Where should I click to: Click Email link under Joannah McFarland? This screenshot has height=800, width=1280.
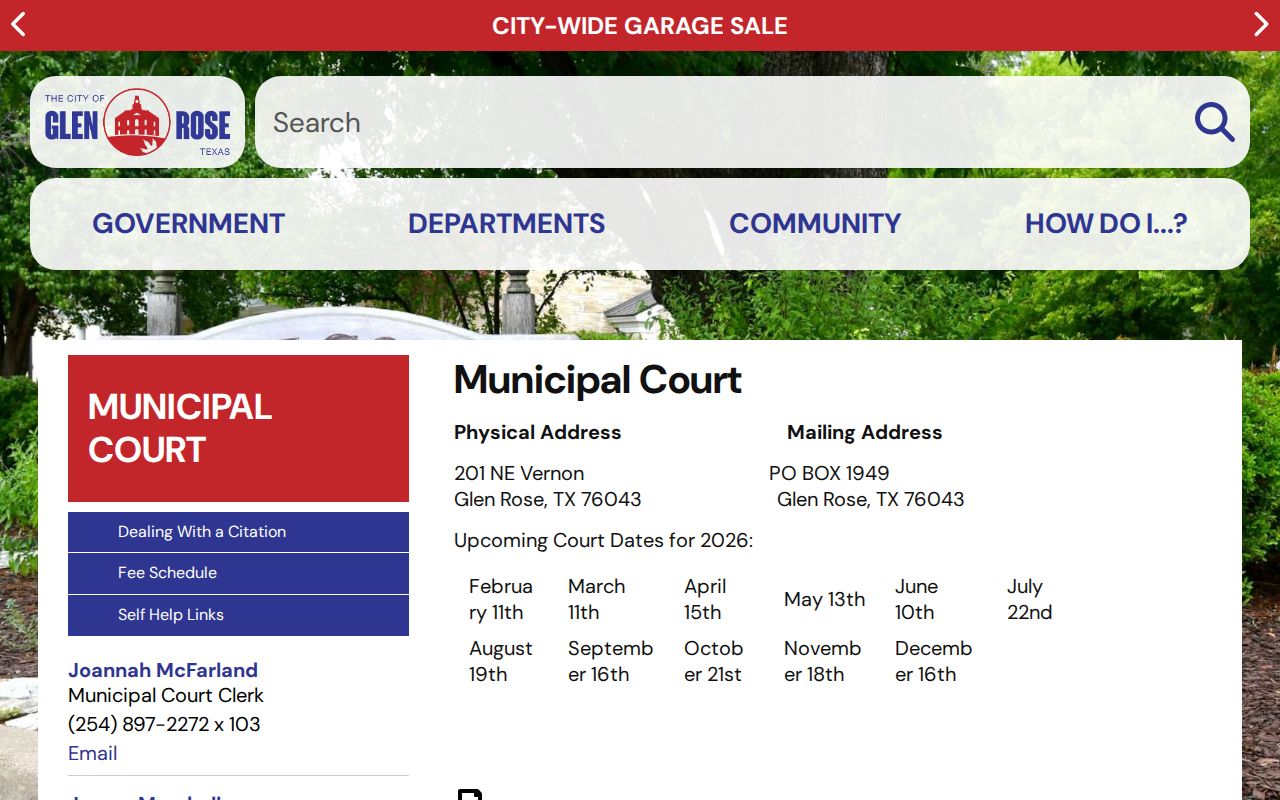93,753
